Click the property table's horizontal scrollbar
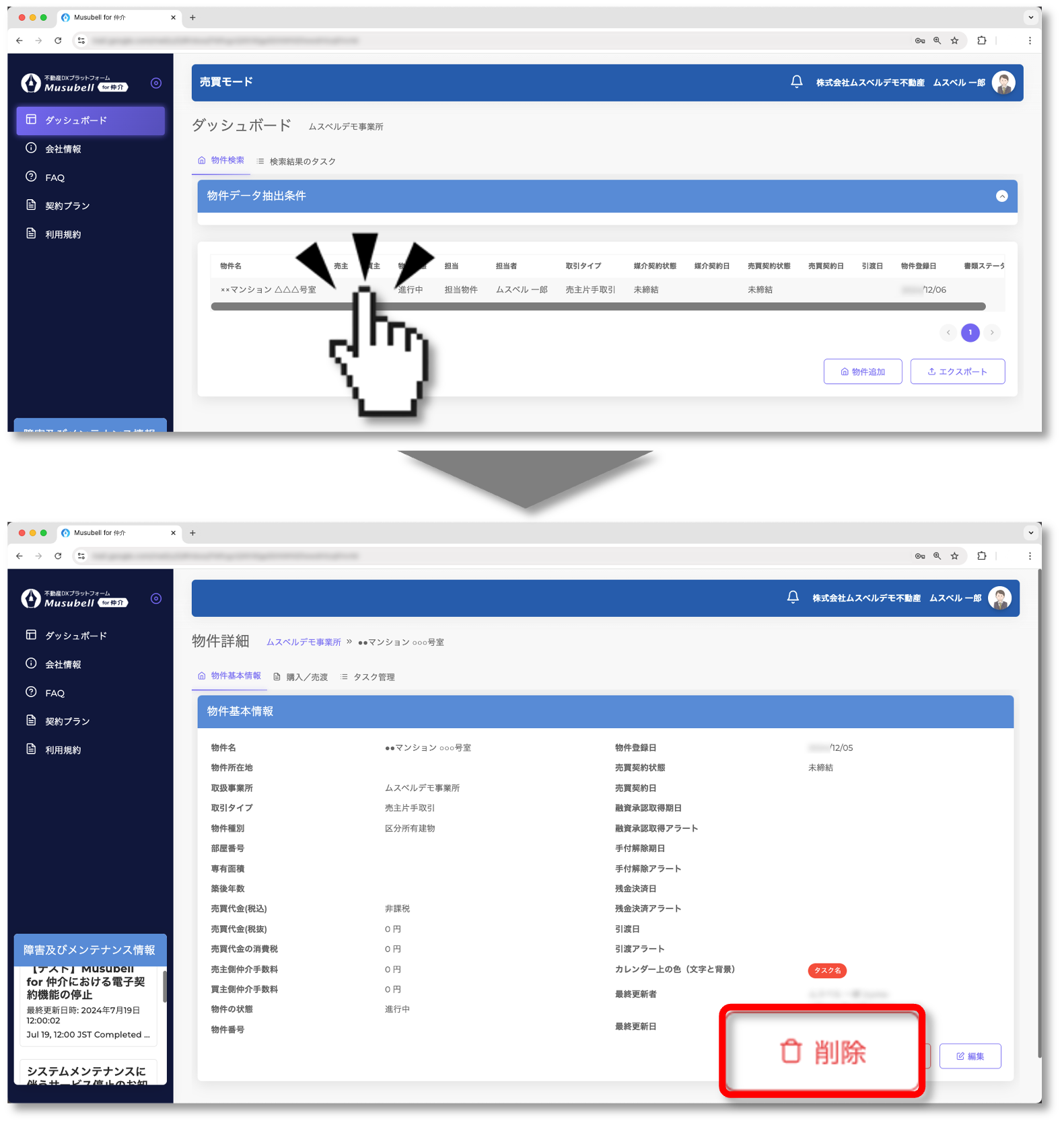 pyautogui.click(x=598, y=307)
